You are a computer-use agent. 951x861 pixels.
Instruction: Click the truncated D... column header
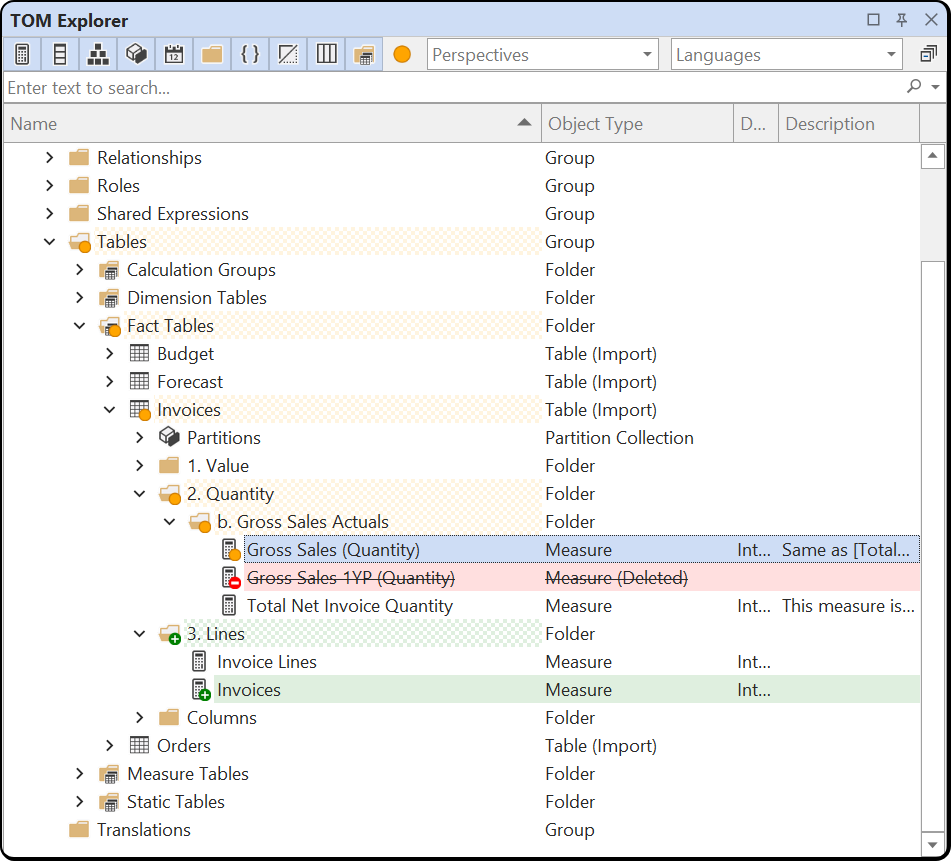click(x=756, y=124)
